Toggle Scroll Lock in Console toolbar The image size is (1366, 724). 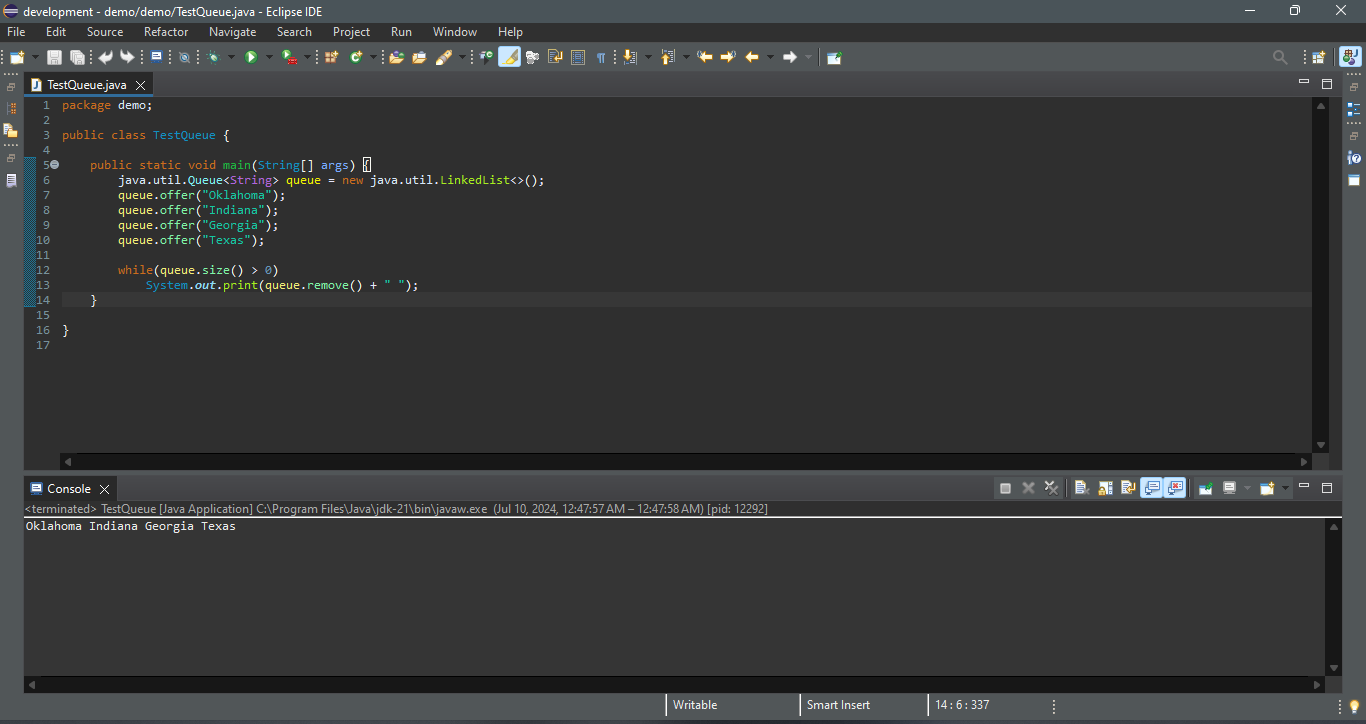1105,488
